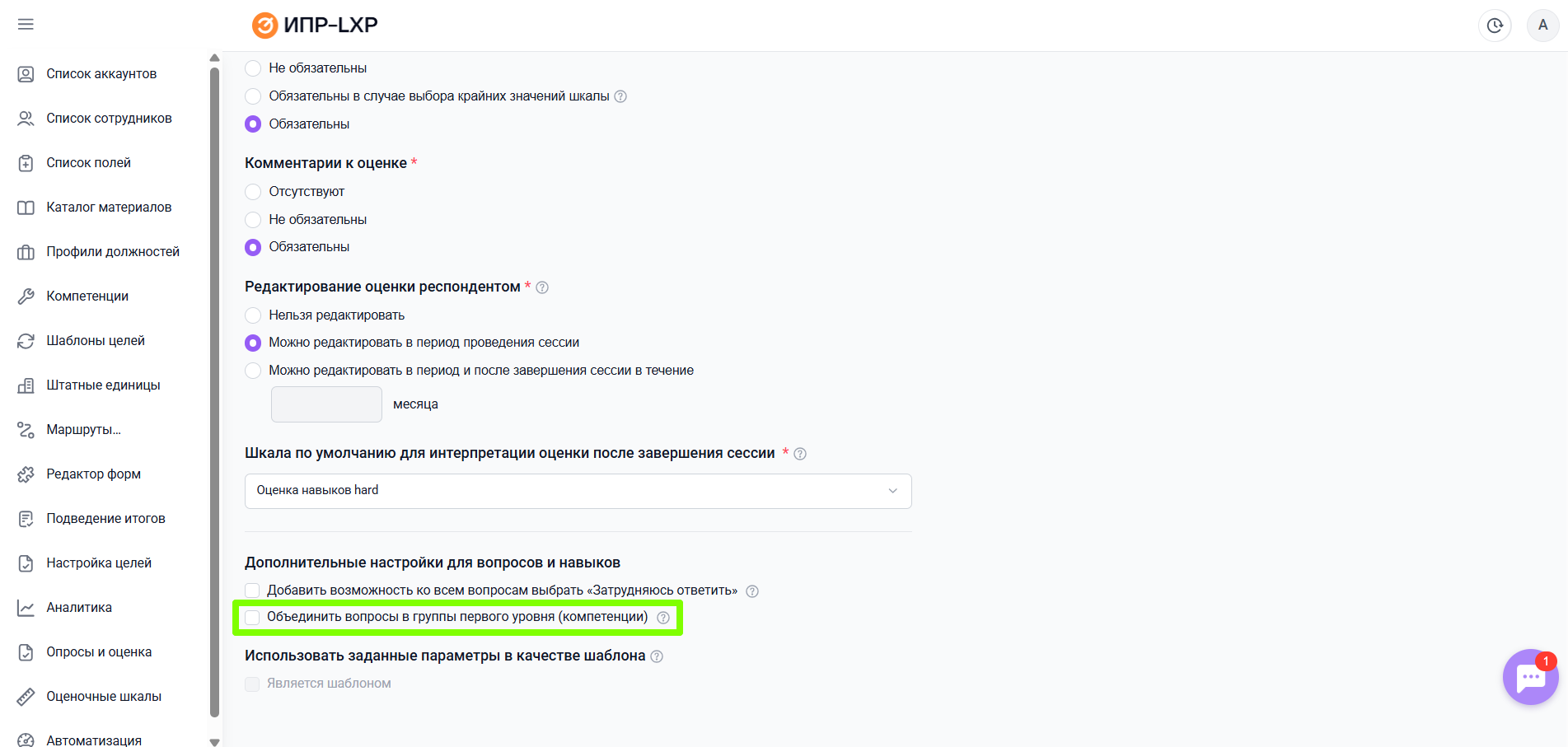
Task: Open the user avatar A menu
Action: click(1542, 26)
